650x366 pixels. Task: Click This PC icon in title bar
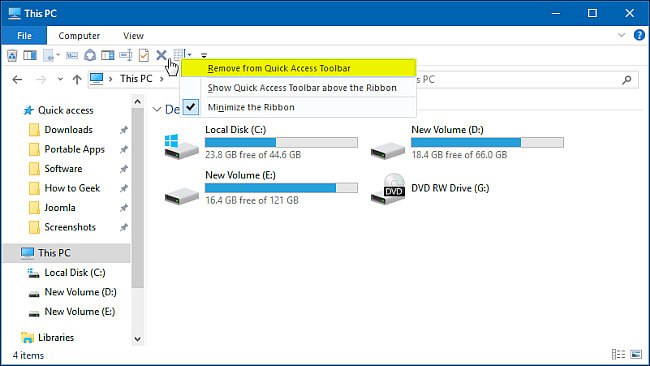[x=14, y=13]
